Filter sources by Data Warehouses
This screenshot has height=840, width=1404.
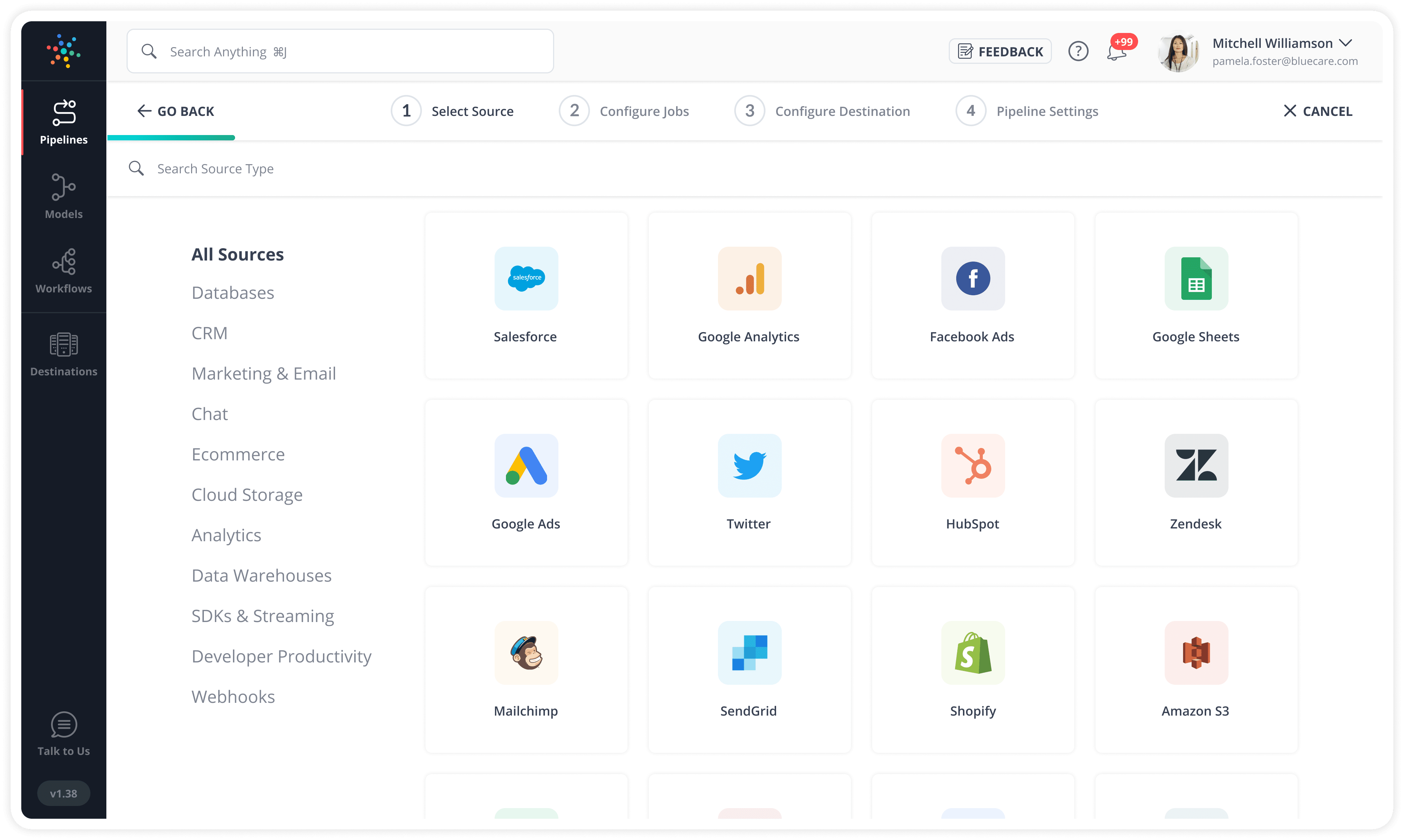262,576
